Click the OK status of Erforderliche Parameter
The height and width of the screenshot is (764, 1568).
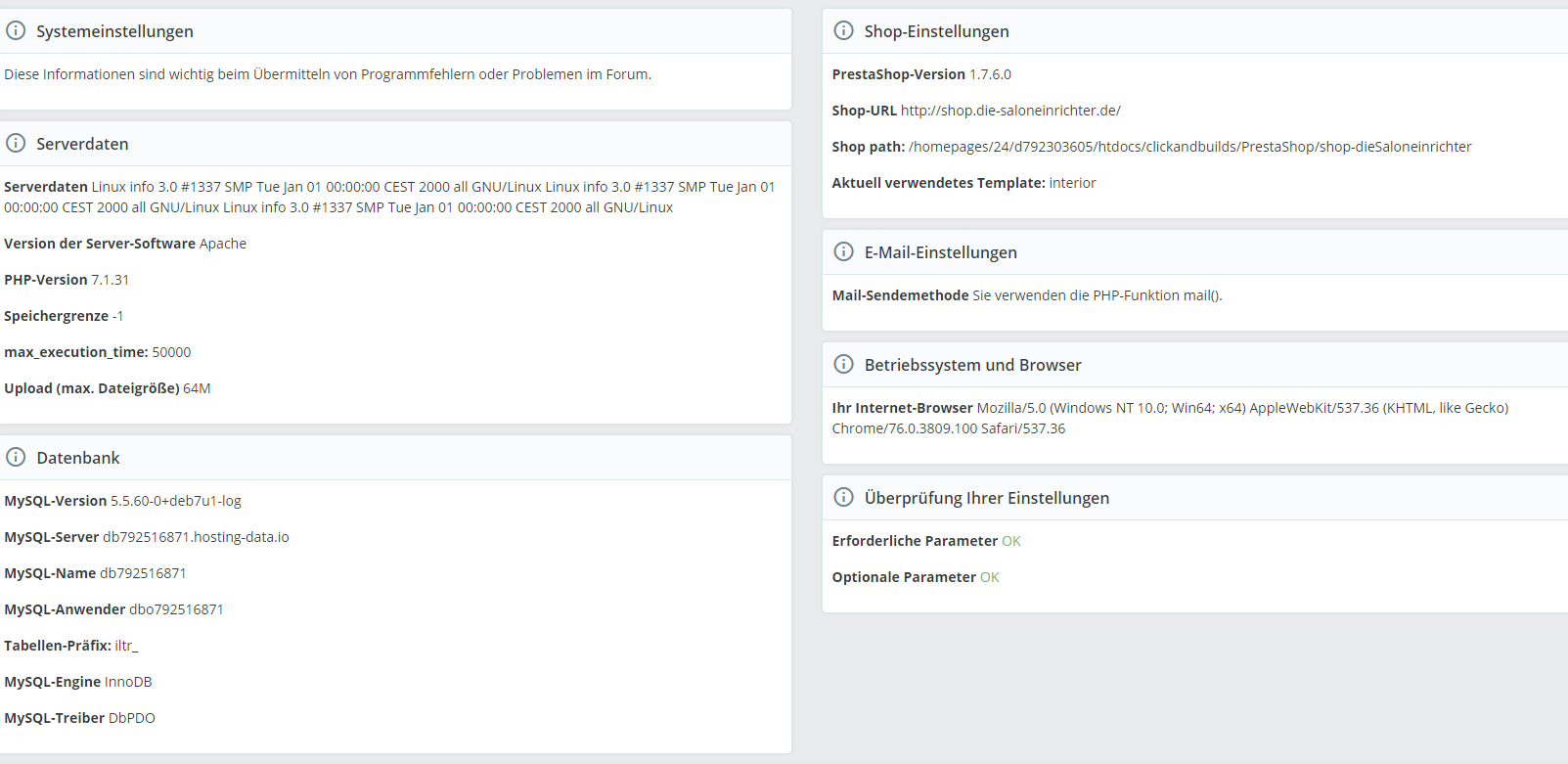(1011, 541)
